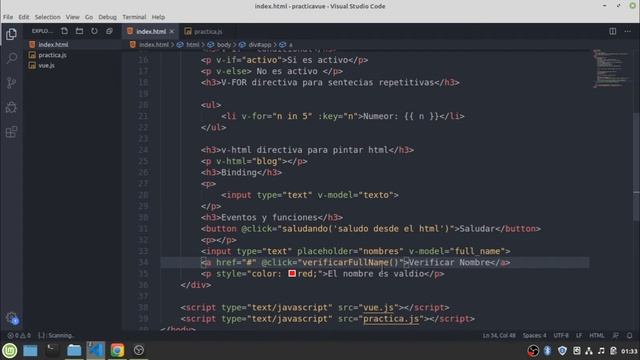Switch to the index.html tab
This screenshot has width=640, height=360.
coord(150,31)
